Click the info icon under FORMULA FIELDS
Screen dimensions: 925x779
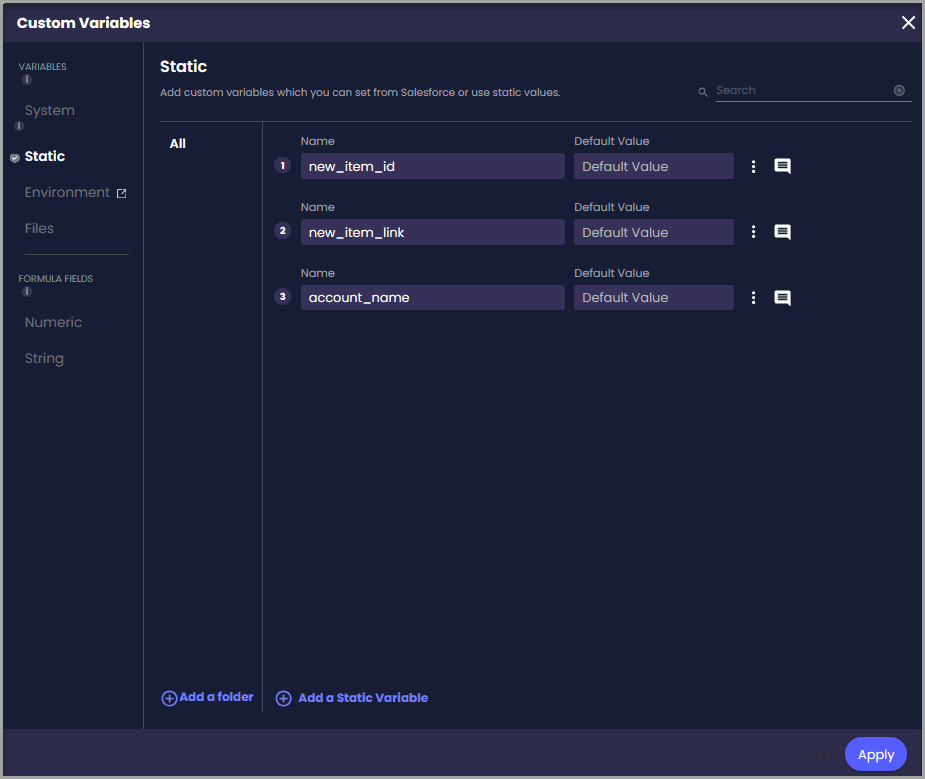[27, 291]
